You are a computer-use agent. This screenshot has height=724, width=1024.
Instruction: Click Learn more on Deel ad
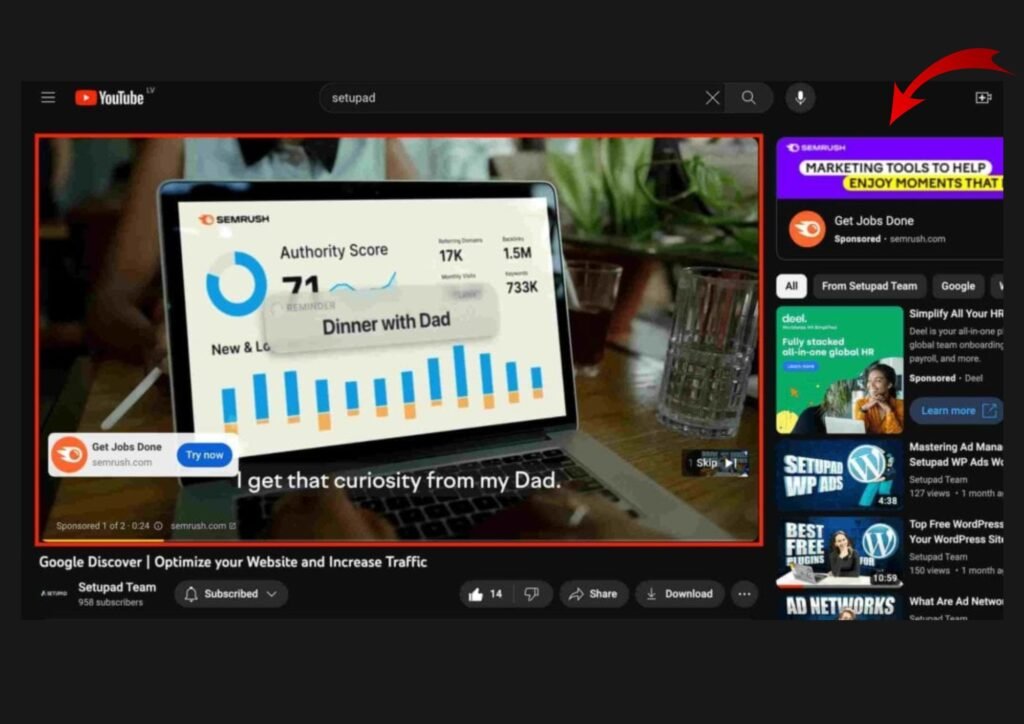957,411
